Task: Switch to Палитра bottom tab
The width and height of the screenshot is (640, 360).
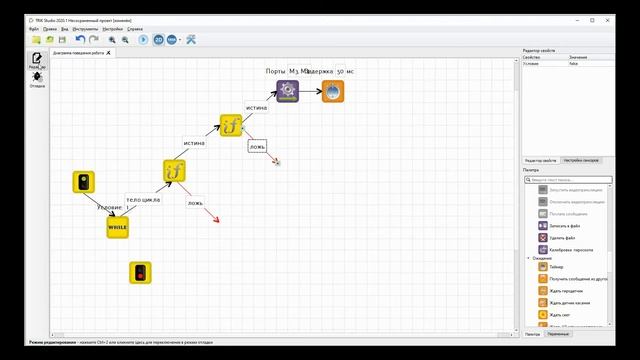Action: click(x=532, y=334)
